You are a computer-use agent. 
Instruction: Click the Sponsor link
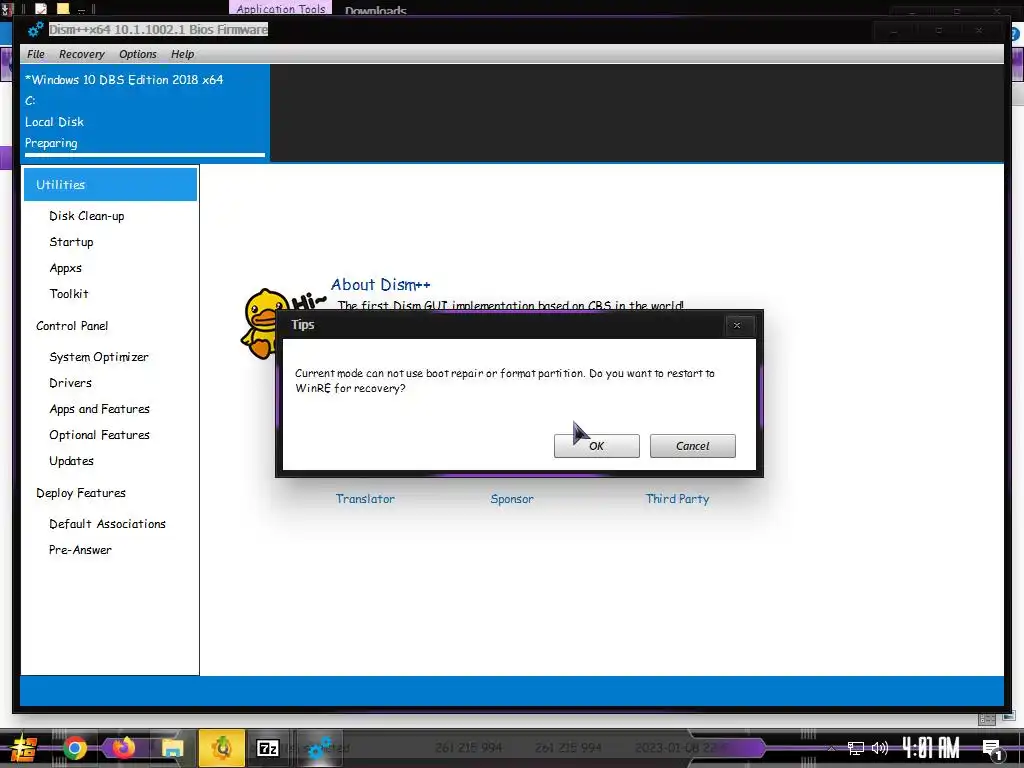(512, 499)
